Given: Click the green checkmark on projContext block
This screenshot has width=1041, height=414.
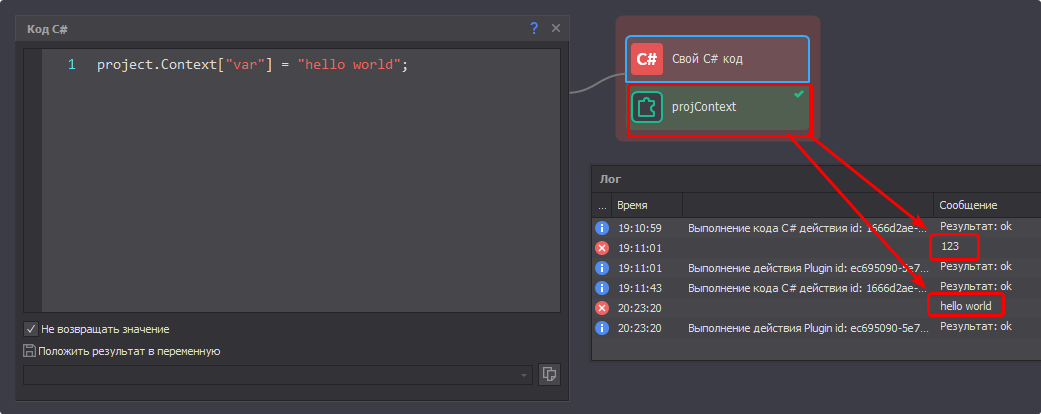Looking at the screenshot, I should click(799, 94).
